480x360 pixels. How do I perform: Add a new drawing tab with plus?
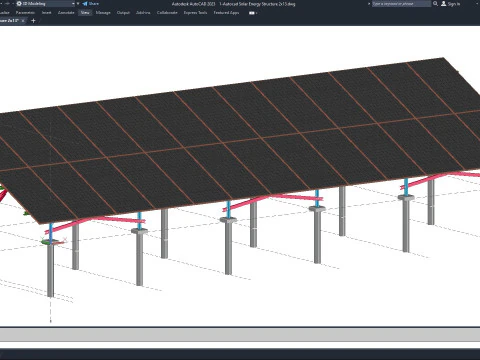33,21
